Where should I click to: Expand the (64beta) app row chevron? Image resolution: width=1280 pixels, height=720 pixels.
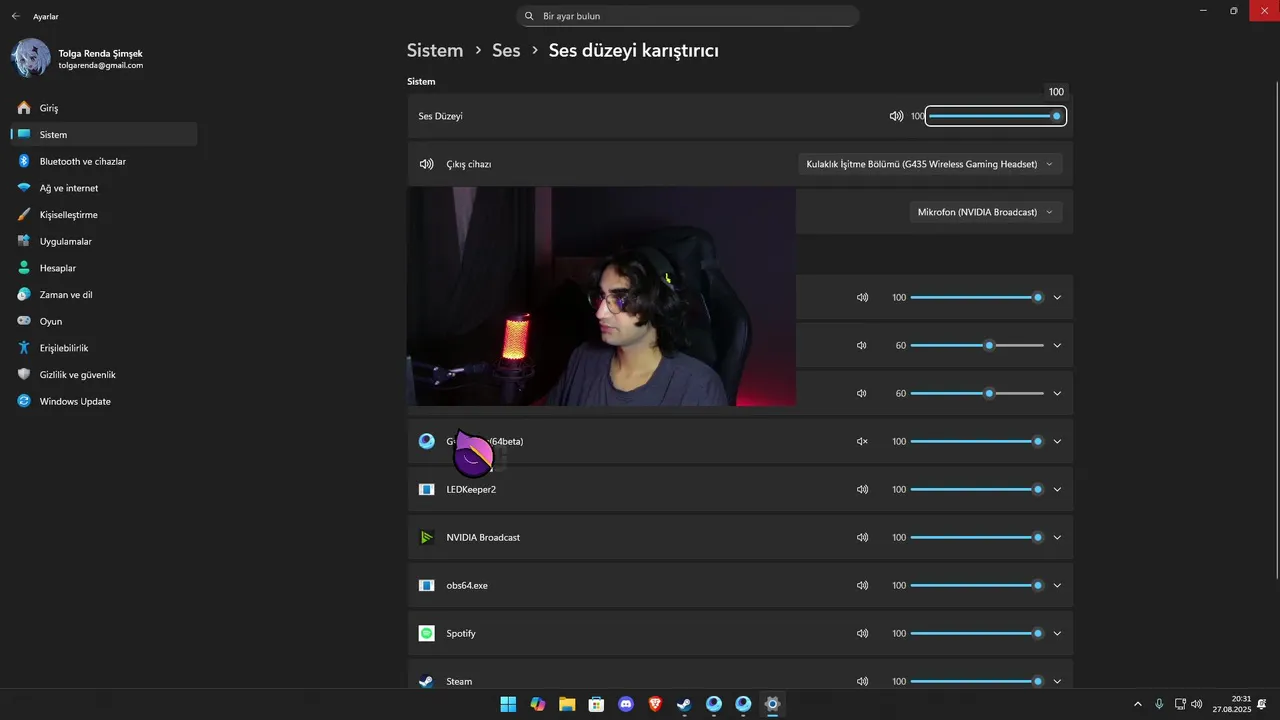point(1057,441)
